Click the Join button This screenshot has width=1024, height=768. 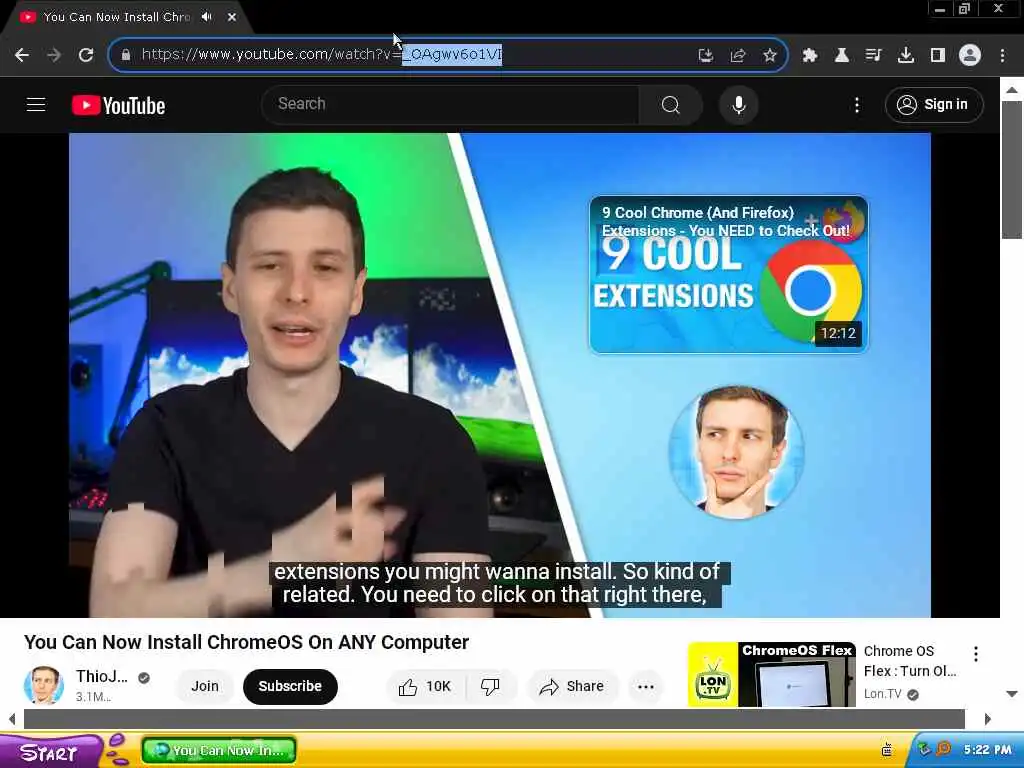coord(204,686)
